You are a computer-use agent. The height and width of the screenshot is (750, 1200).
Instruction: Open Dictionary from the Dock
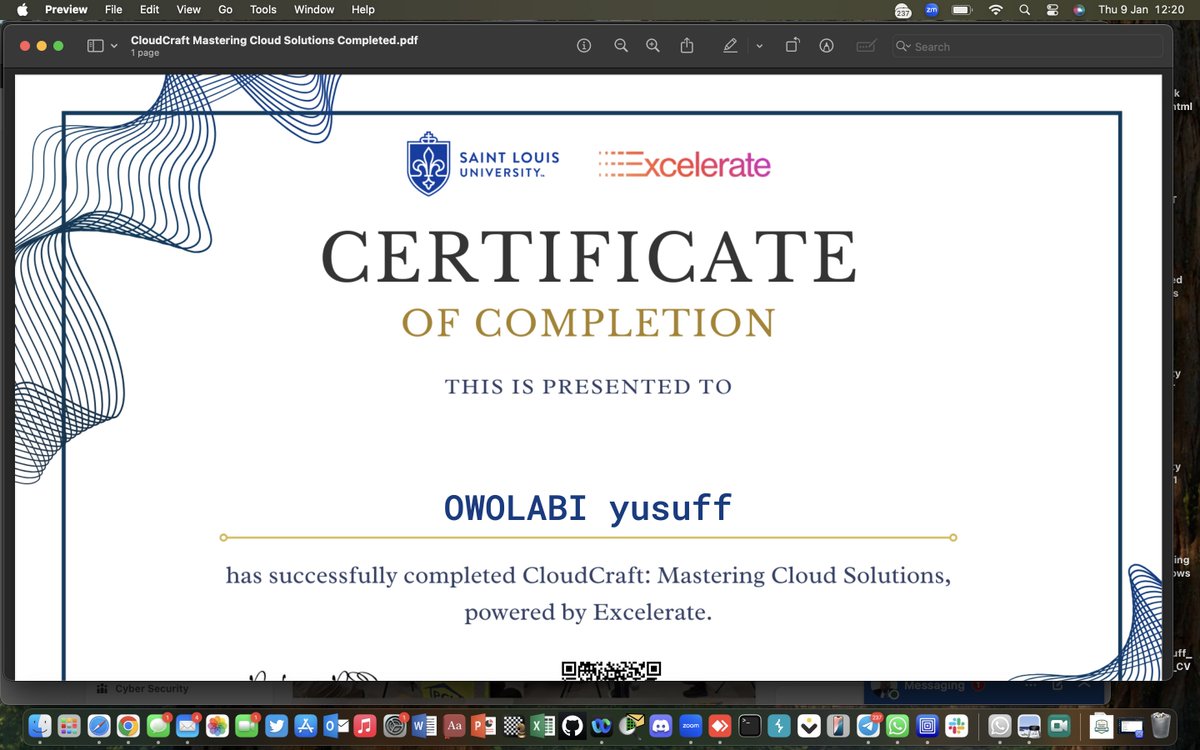pyautogui.click(x=454, y=726)
